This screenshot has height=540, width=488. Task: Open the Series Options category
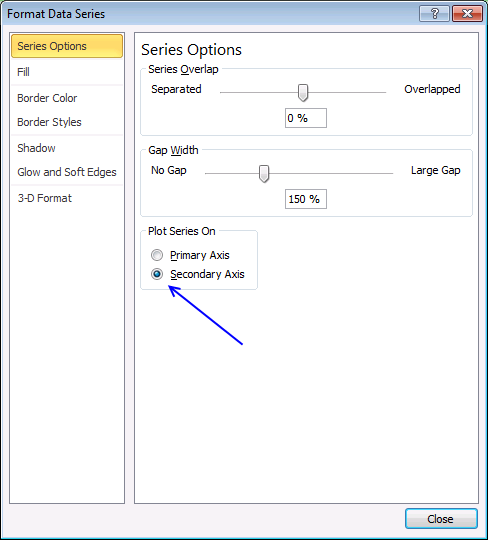67,46
